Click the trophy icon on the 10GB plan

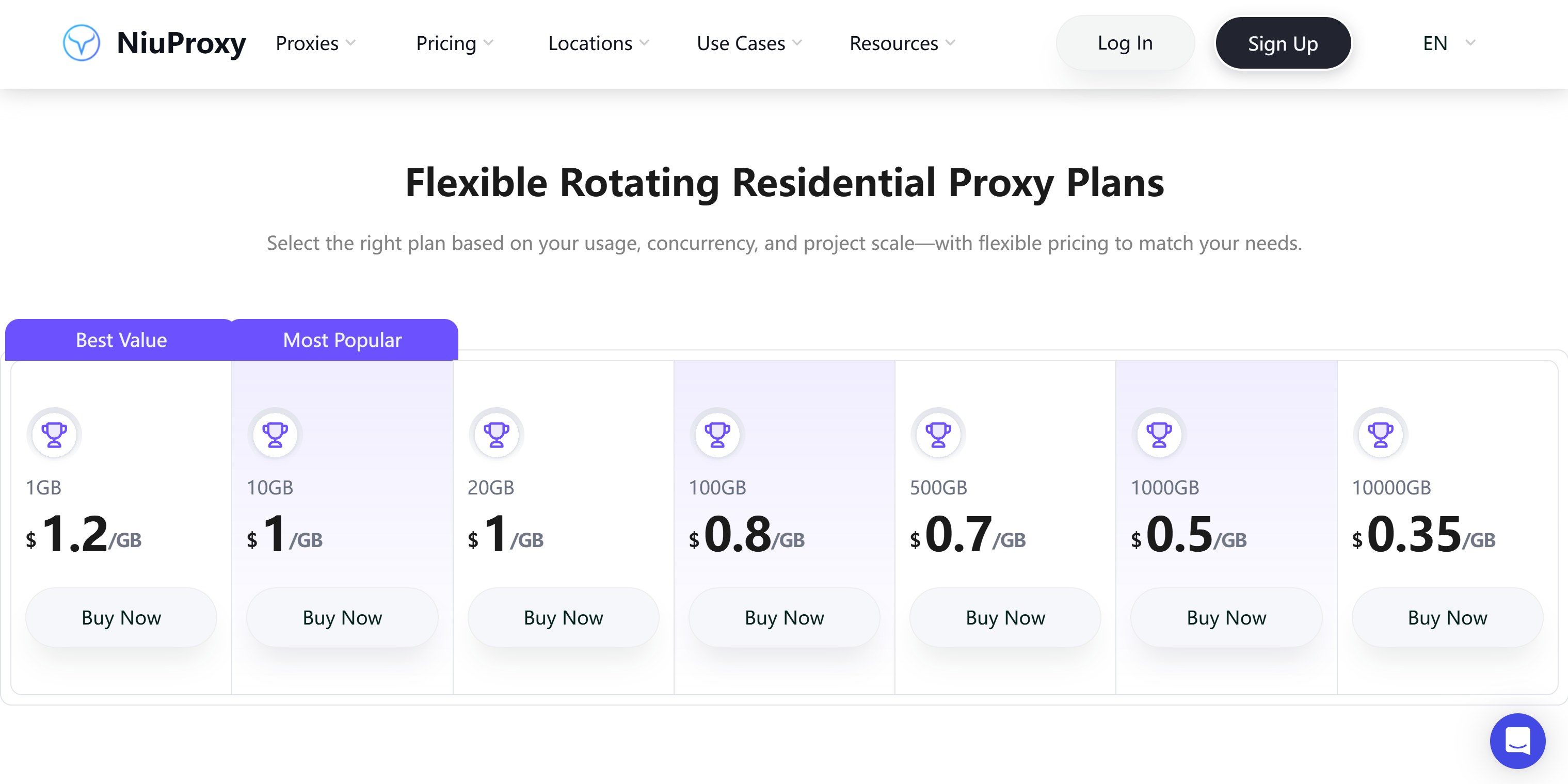click(x=275, y=435)
